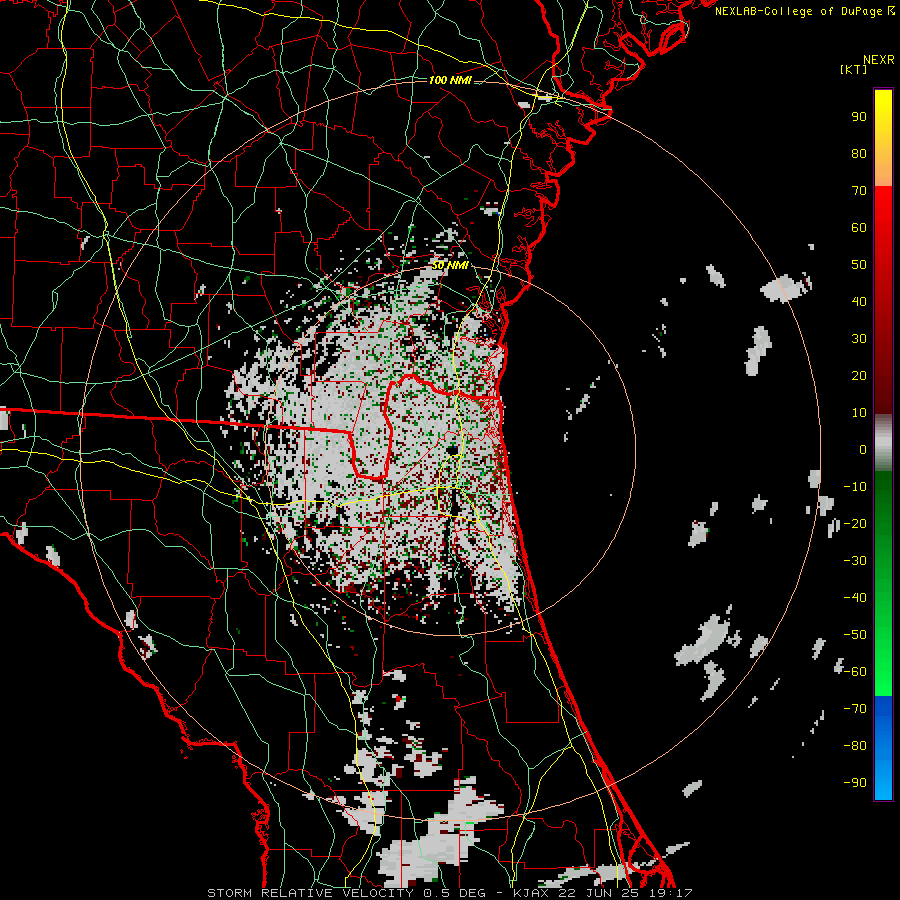Select the positive 70 knot scale label
The width and height of the screenshot is (900, 900).
[x=859, y=191]
